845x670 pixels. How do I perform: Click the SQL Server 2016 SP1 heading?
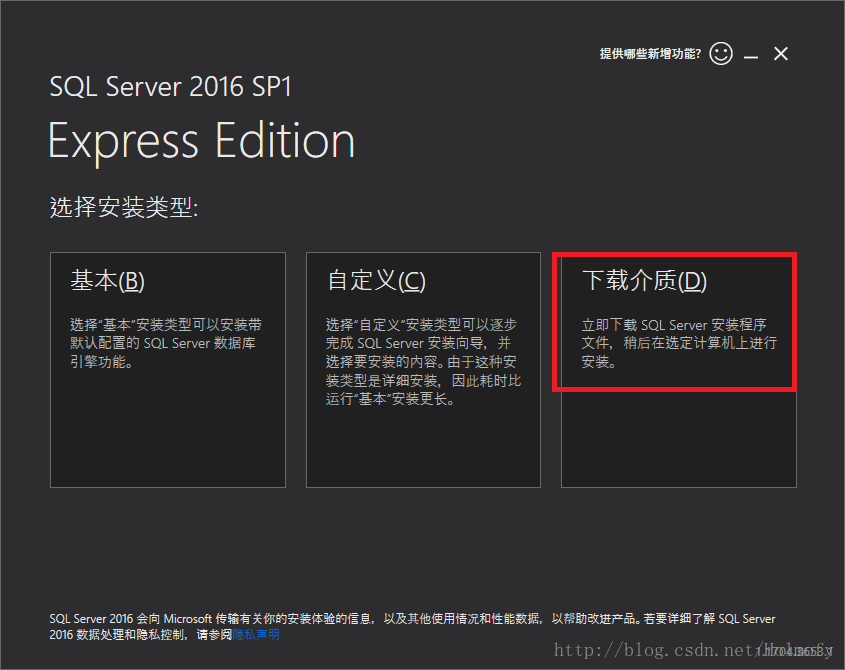170,87
